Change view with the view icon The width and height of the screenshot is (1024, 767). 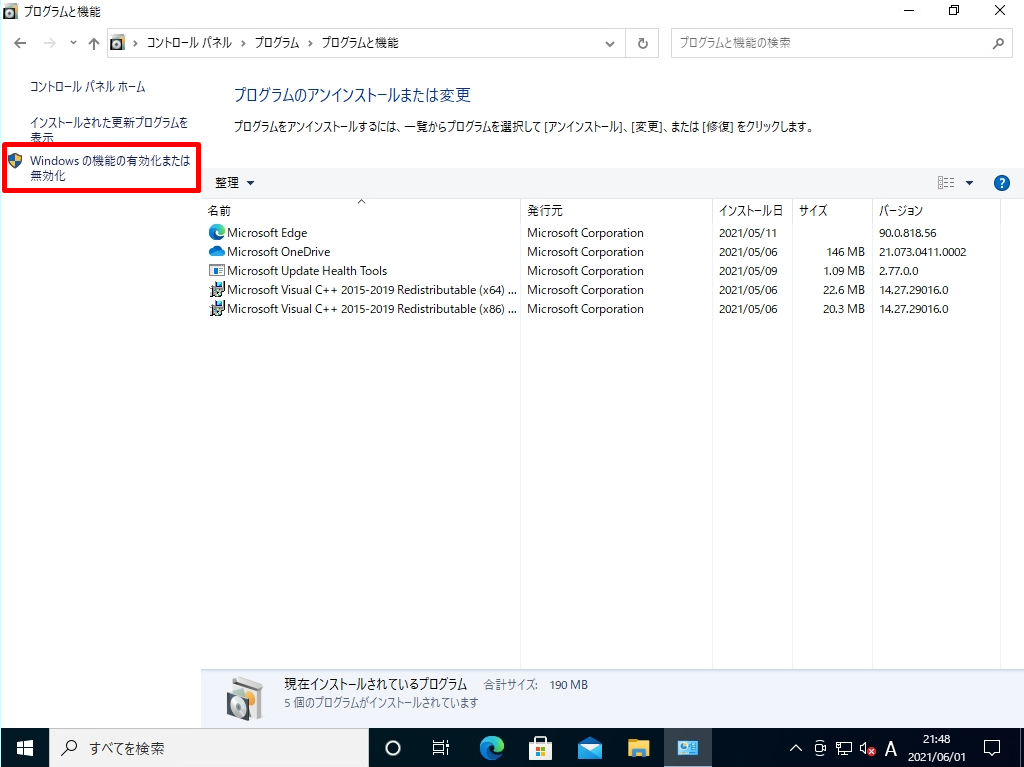click(946, 183)
